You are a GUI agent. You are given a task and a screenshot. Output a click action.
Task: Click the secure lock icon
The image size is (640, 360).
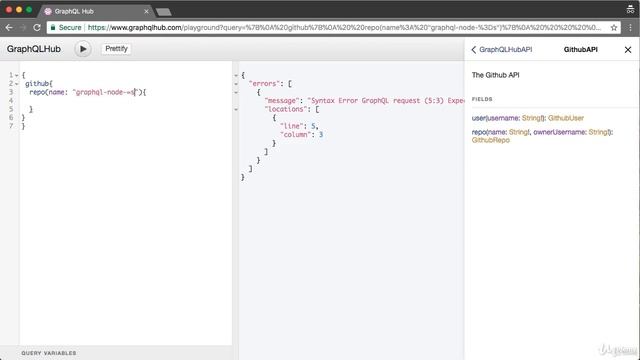tap(53, 27)
